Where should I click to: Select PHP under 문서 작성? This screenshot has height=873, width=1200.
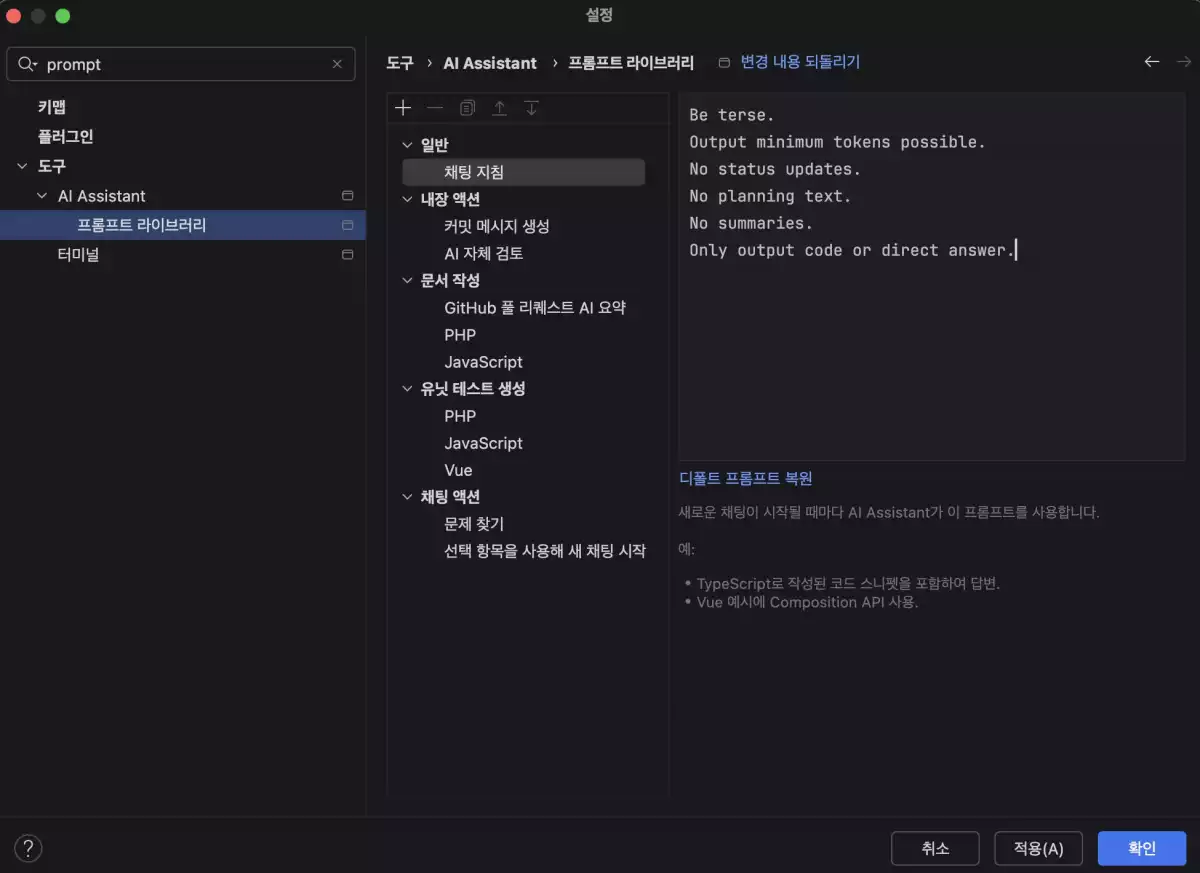460,334
